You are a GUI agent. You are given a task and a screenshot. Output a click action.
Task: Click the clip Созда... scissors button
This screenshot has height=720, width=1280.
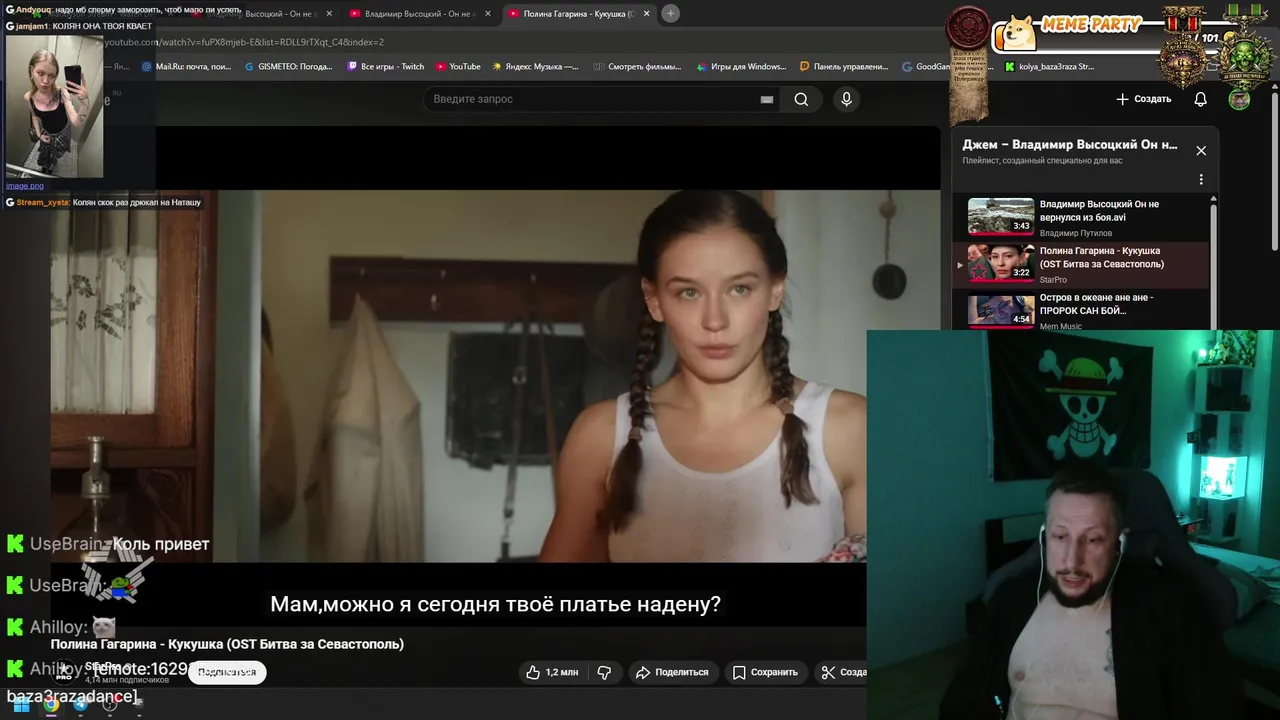point(842,672)
